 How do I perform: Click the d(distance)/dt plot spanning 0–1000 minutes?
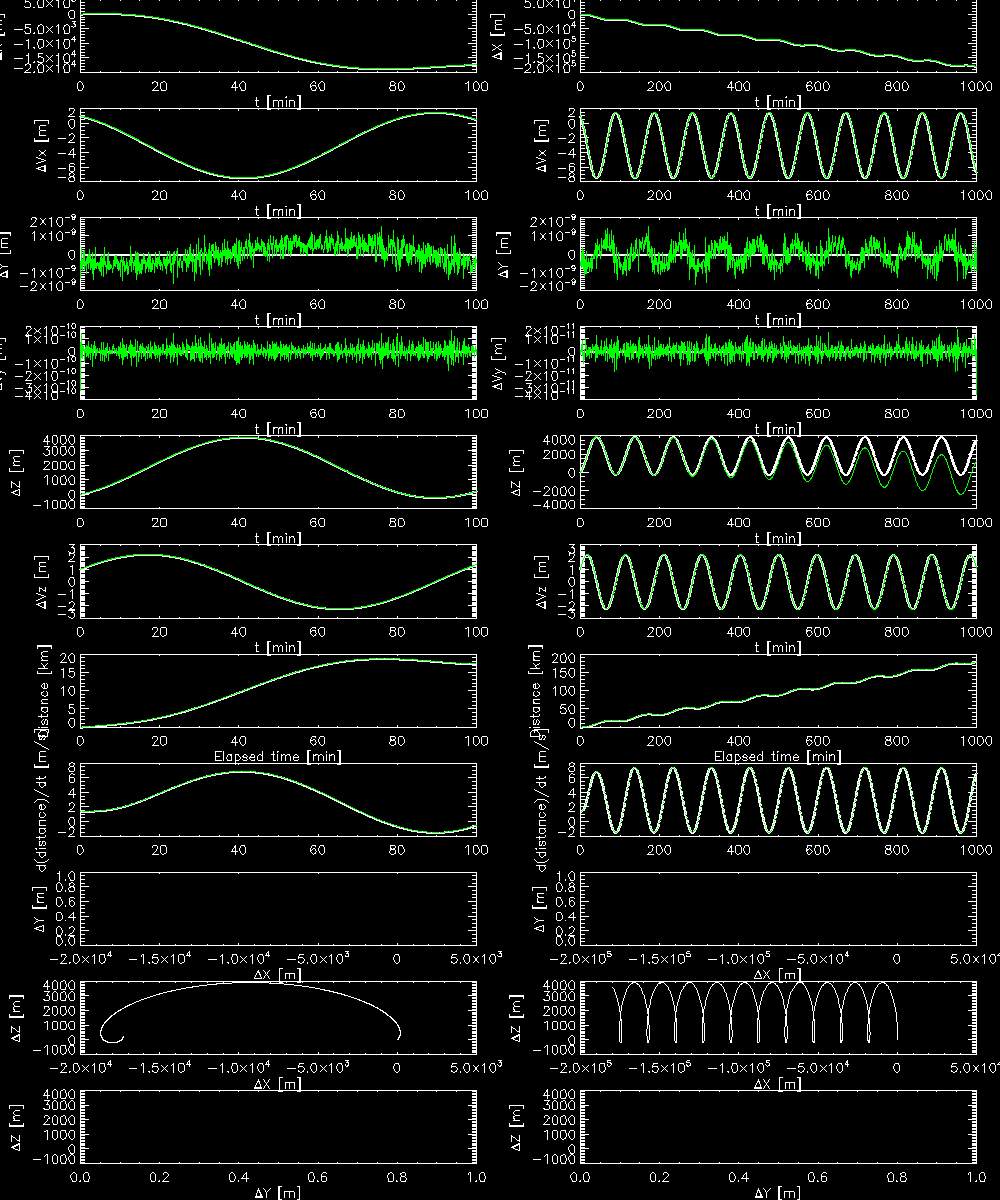777,800
